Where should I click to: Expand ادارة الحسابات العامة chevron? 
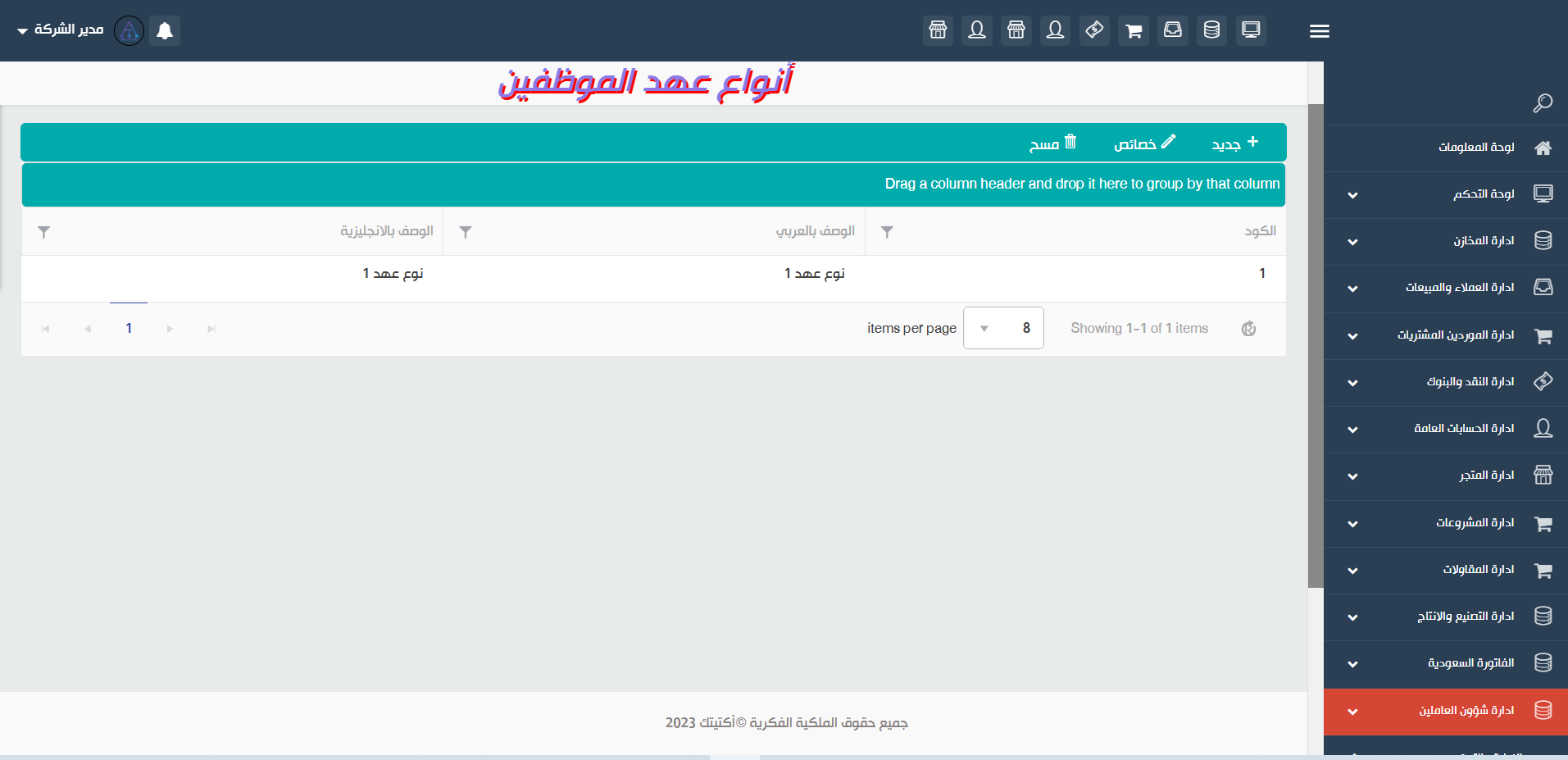coord(1352,430)
